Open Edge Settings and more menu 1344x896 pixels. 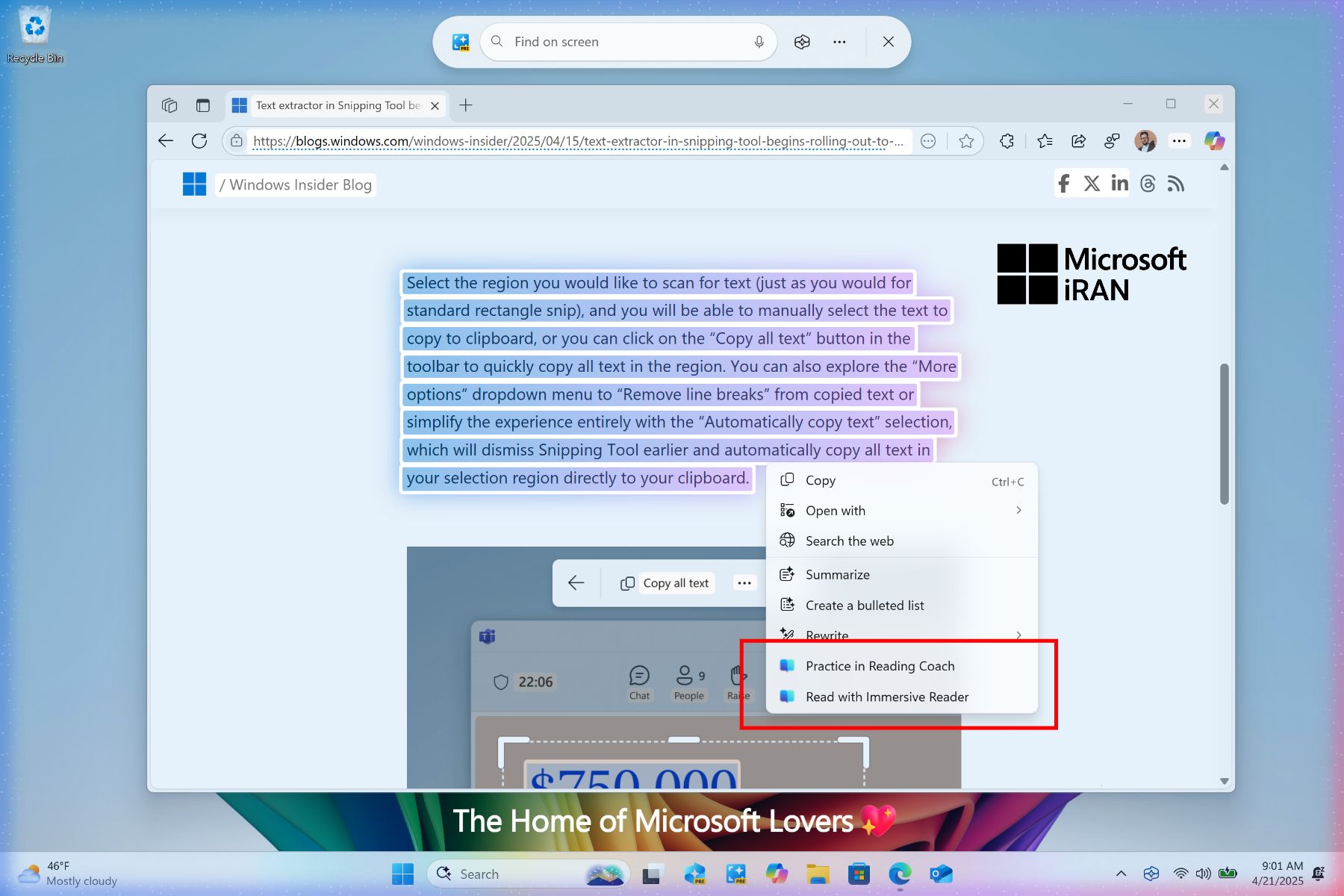[x=1179, y=140]
